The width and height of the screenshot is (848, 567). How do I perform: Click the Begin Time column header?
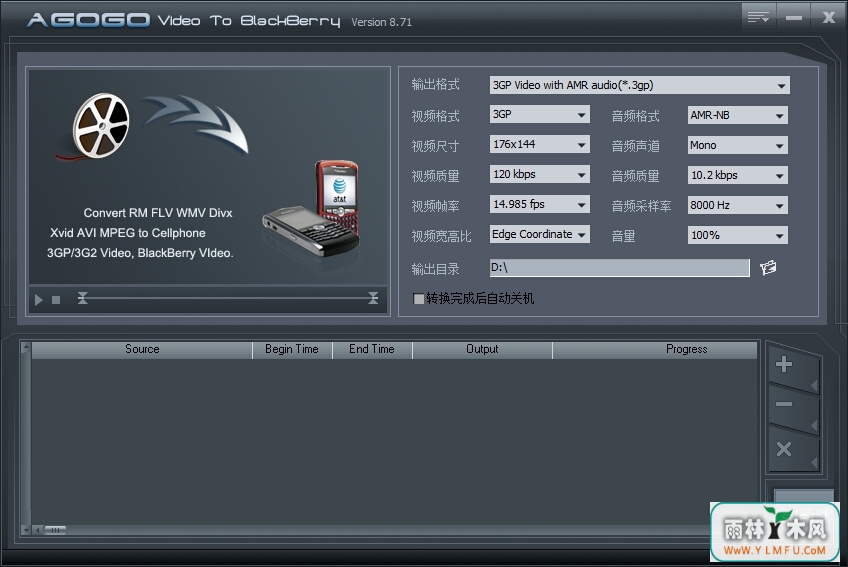292,350
